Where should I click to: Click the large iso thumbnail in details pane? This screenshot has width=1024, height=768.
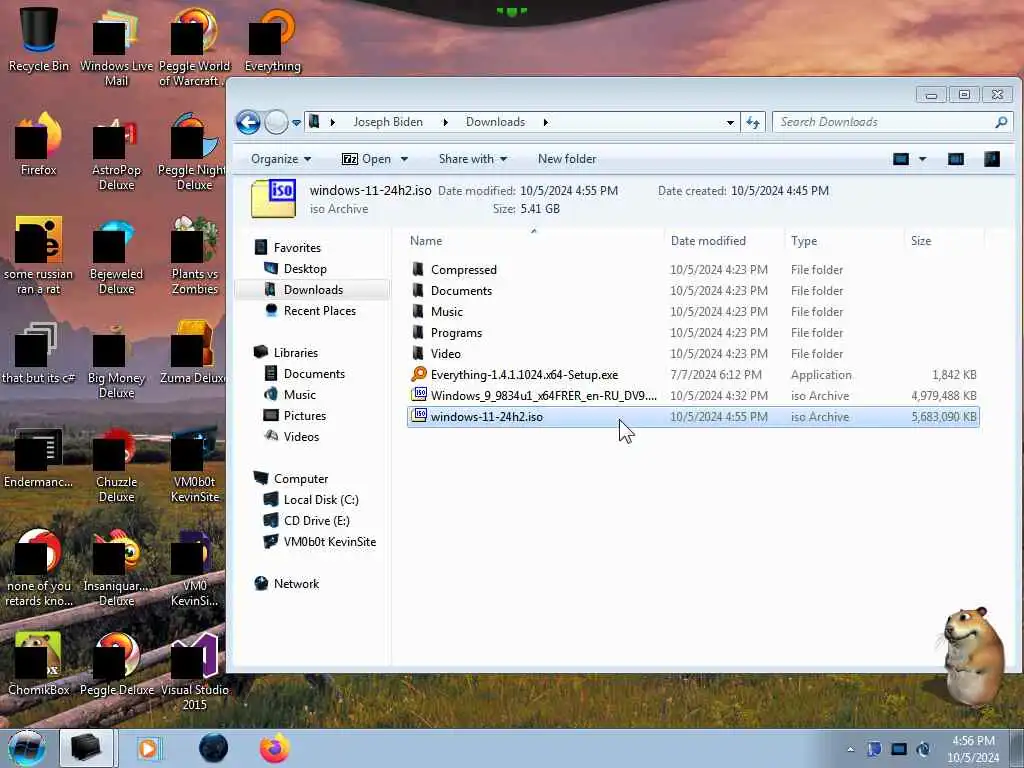pos(273,199)
